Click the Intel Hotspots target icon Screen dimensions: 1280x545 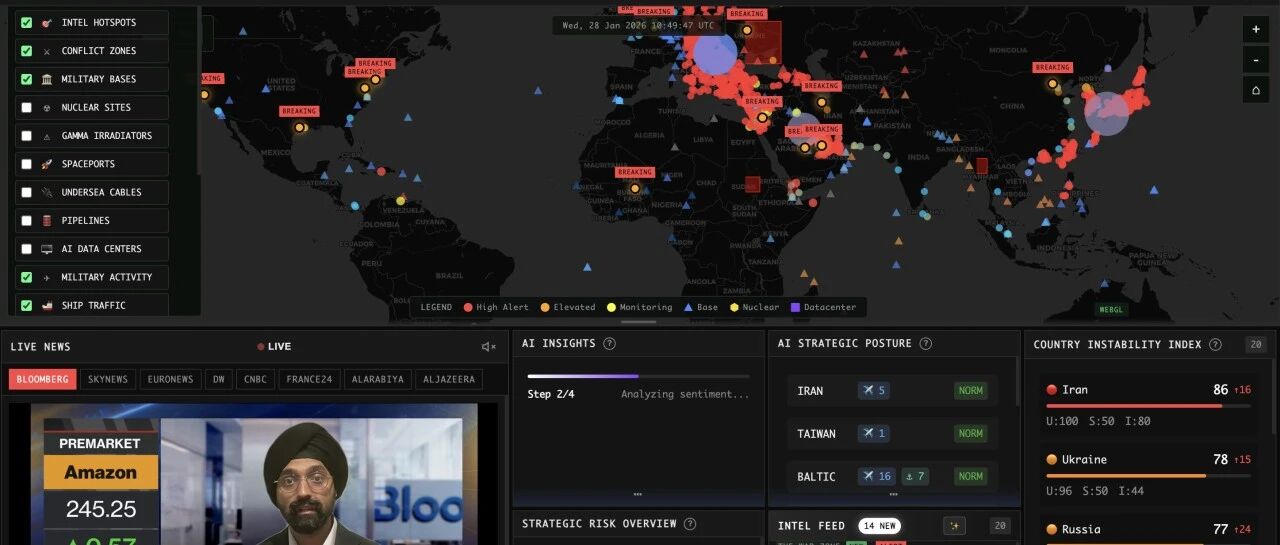[x=47, y=23]
